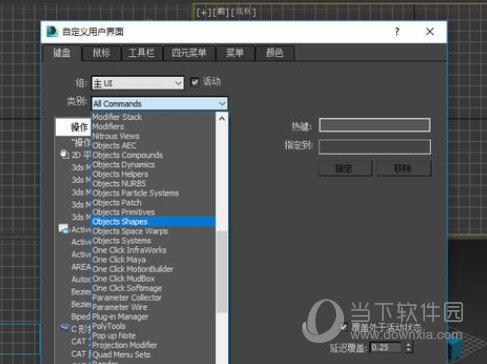
Task: Open the 四元菜单 tab
Action: [189, 53]
